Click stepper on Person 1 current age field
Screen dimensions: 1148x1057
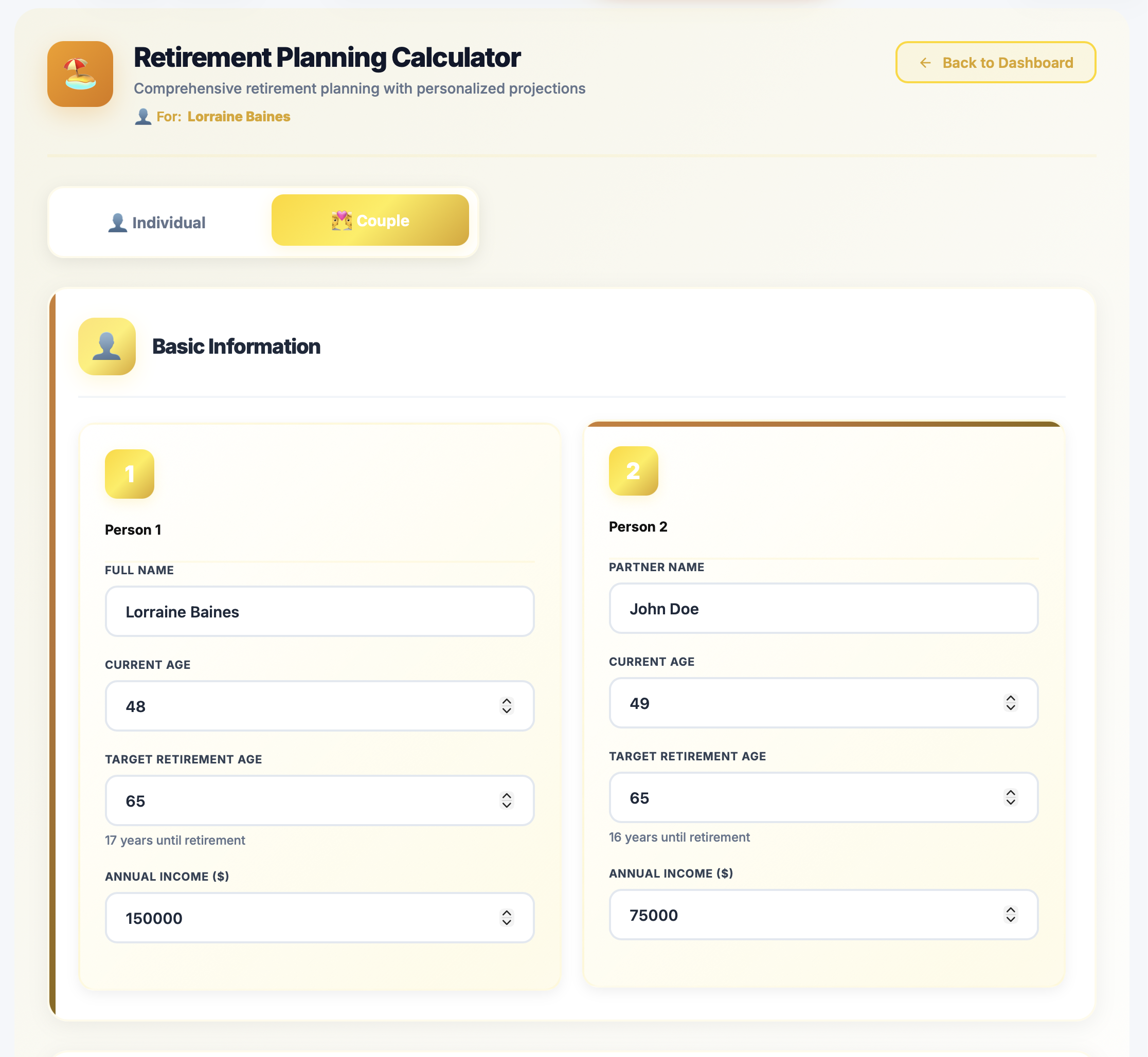(x=506, y=706)
